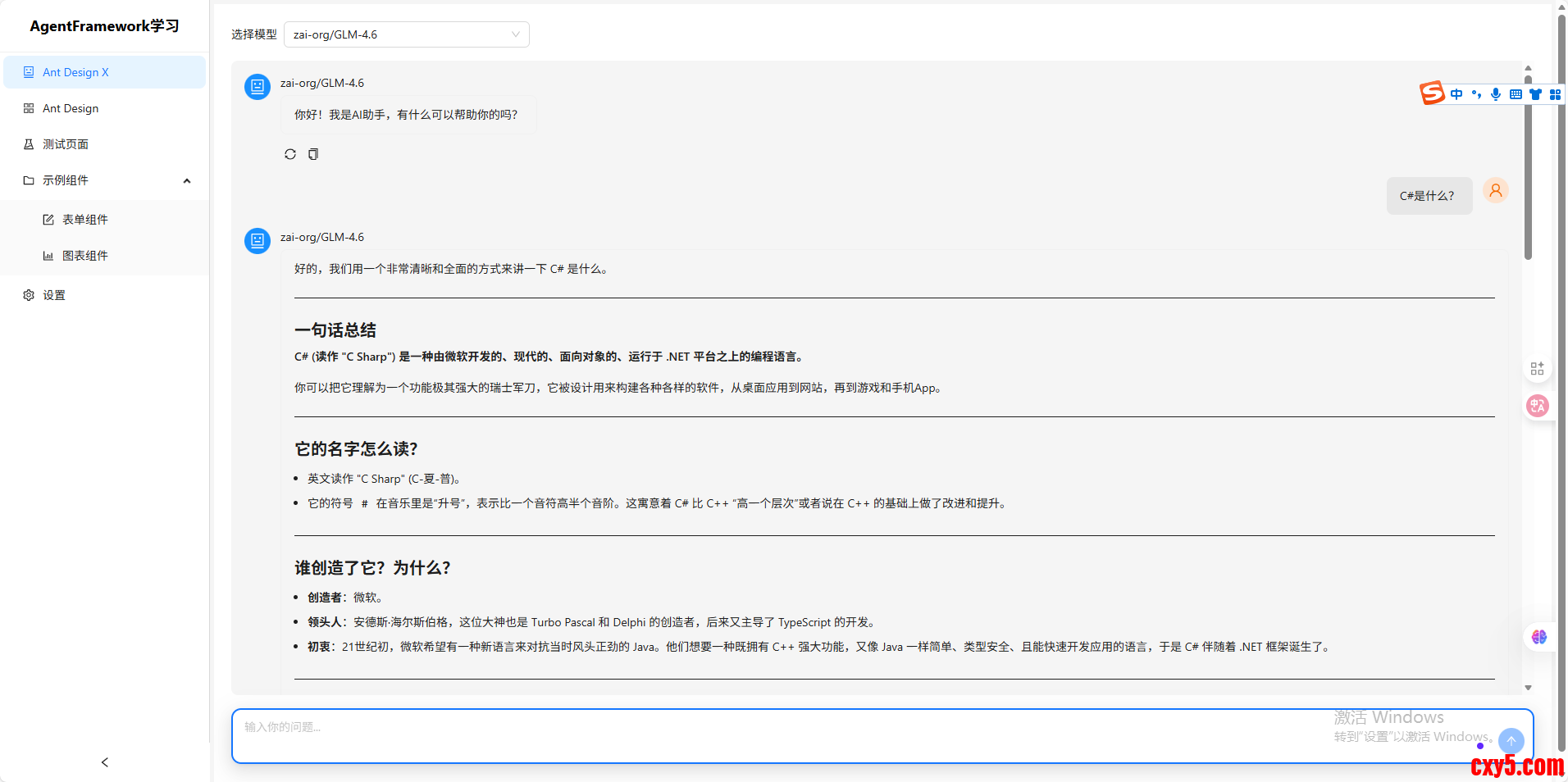1568x782 pixels.
Task: Click the user message "C#是什么?"
Action: (x=1429, y=196)
